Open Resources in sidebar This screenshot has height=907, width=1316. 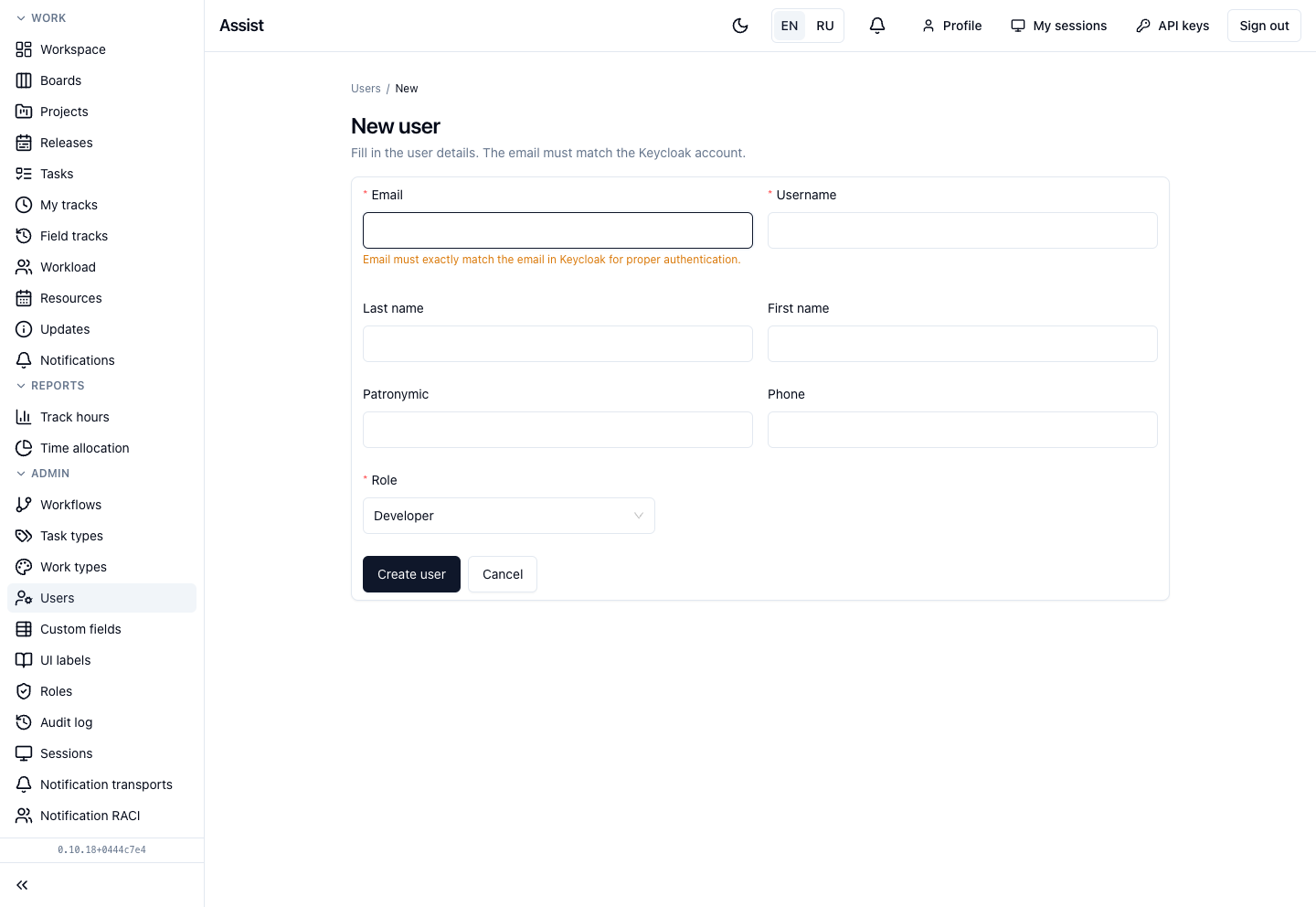101,298
